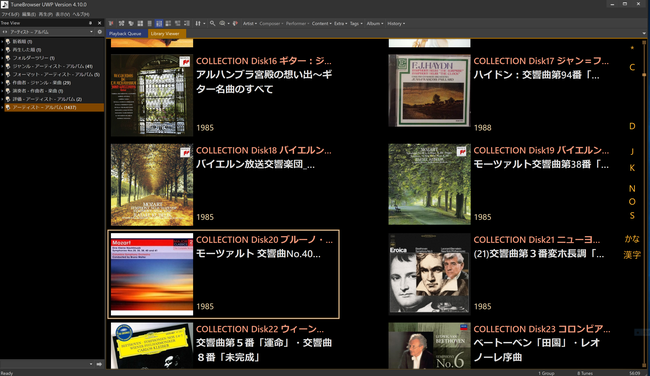
Task: Select the Eroica COLLECTION Disk21 cover
Action: 429,273
